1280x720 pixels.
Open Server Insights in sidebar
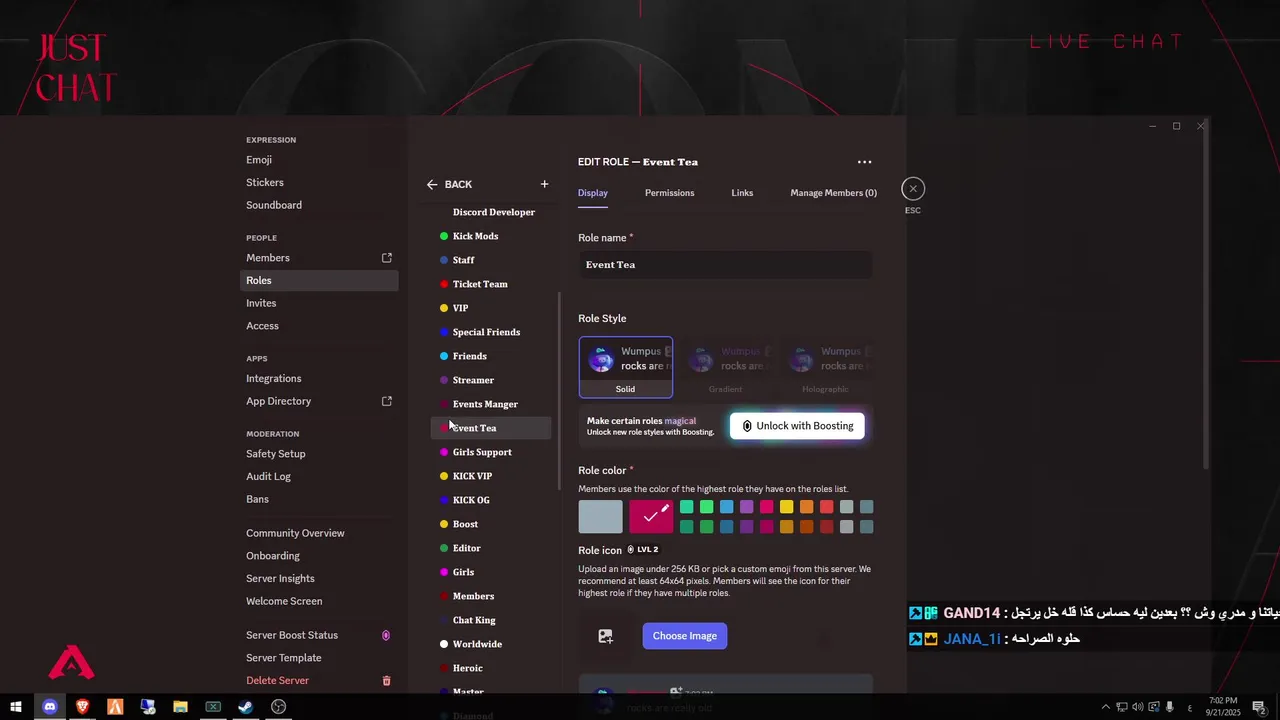(319, 579)
